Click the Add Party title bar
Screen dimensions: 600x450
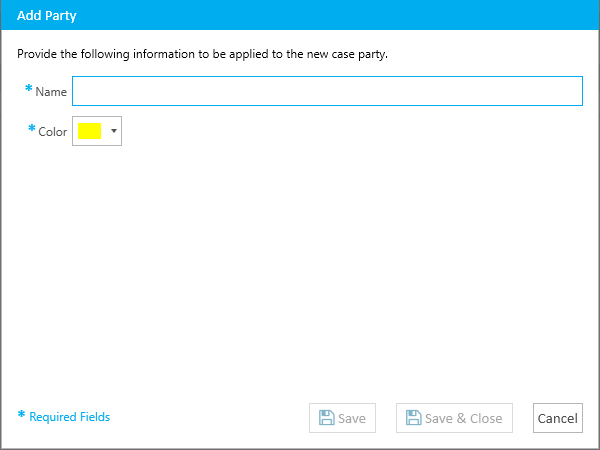[300, 15]
